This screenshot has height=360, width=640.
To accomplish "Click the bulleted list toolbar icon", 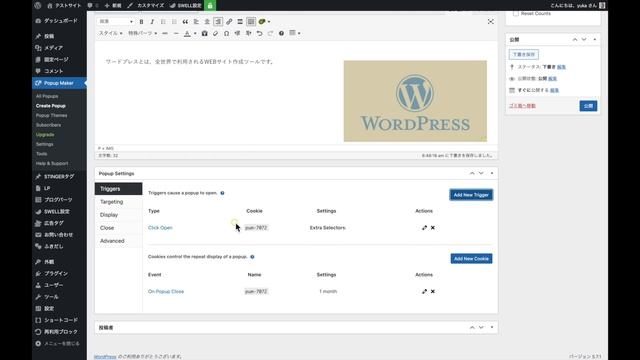I will (x=163, y=22).
